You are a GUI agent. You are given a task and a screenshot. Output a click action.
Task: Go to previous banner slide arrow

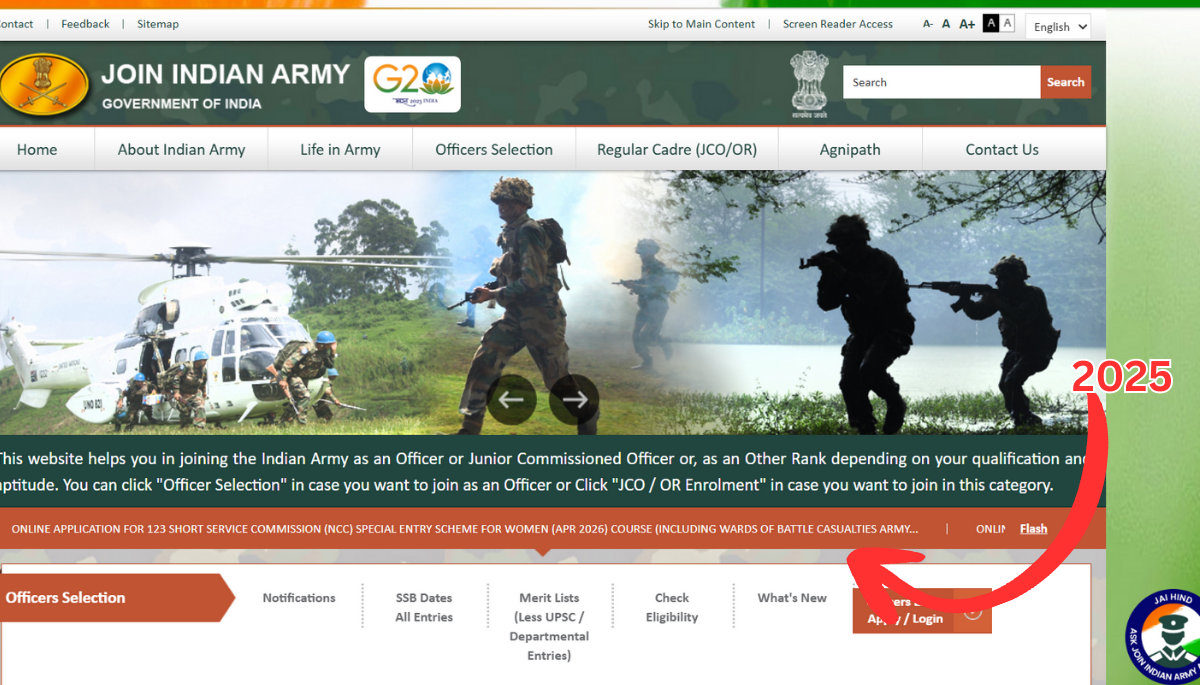(512, 400)
